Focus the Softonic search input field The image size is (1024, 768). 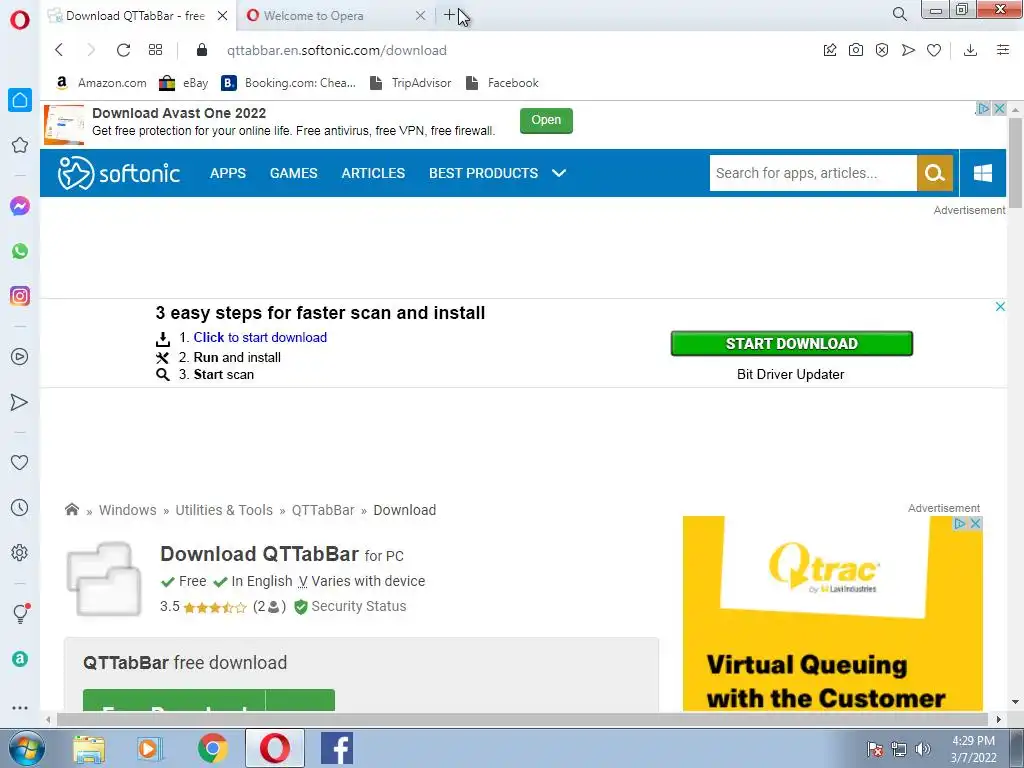[813, 173]
